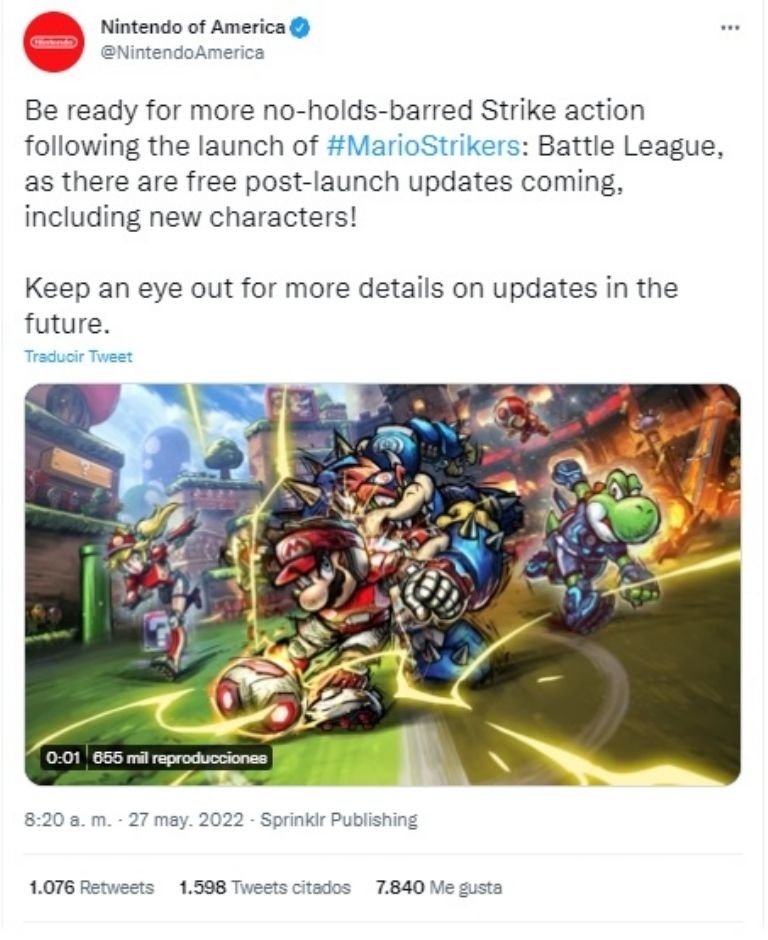Click the tweet body text paragraph

[x=374, y=164]
